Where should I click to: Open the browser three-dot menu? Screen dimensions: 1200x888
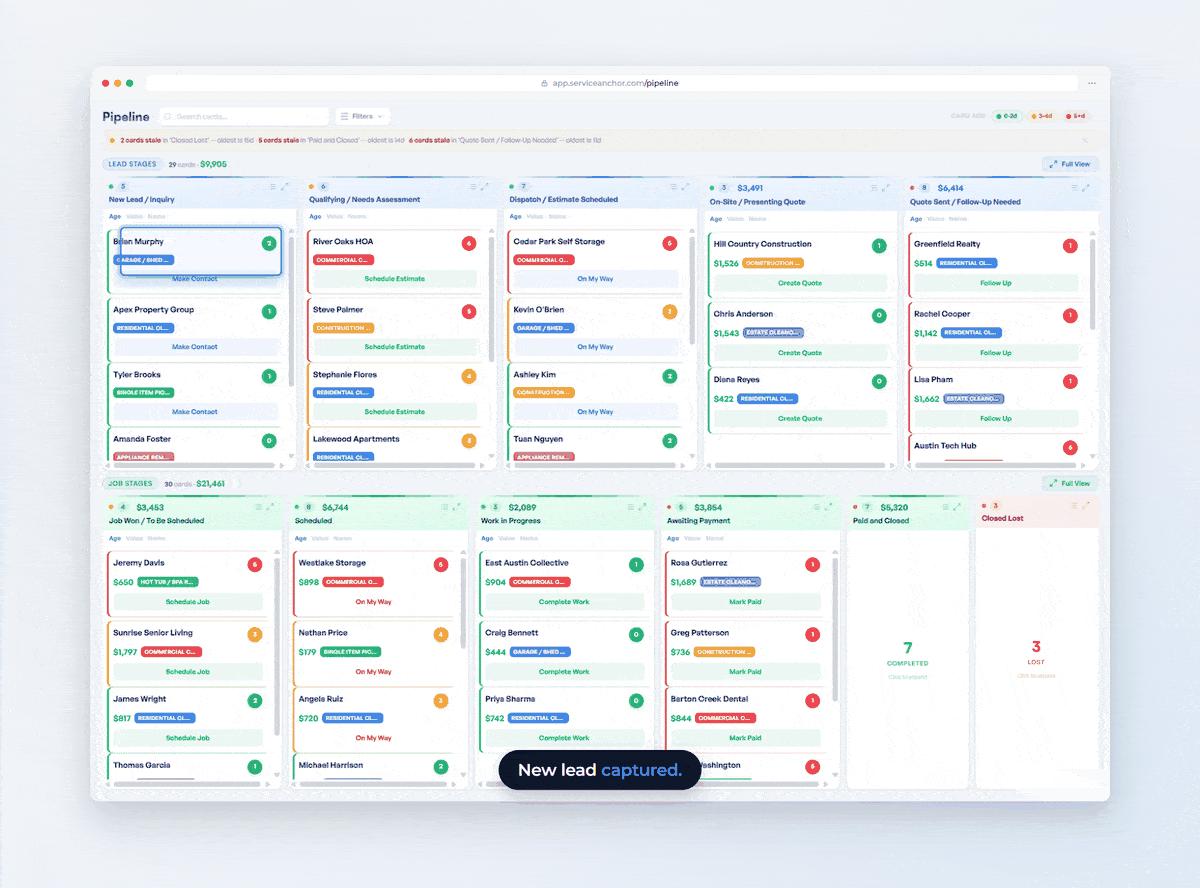(1094, 83)
